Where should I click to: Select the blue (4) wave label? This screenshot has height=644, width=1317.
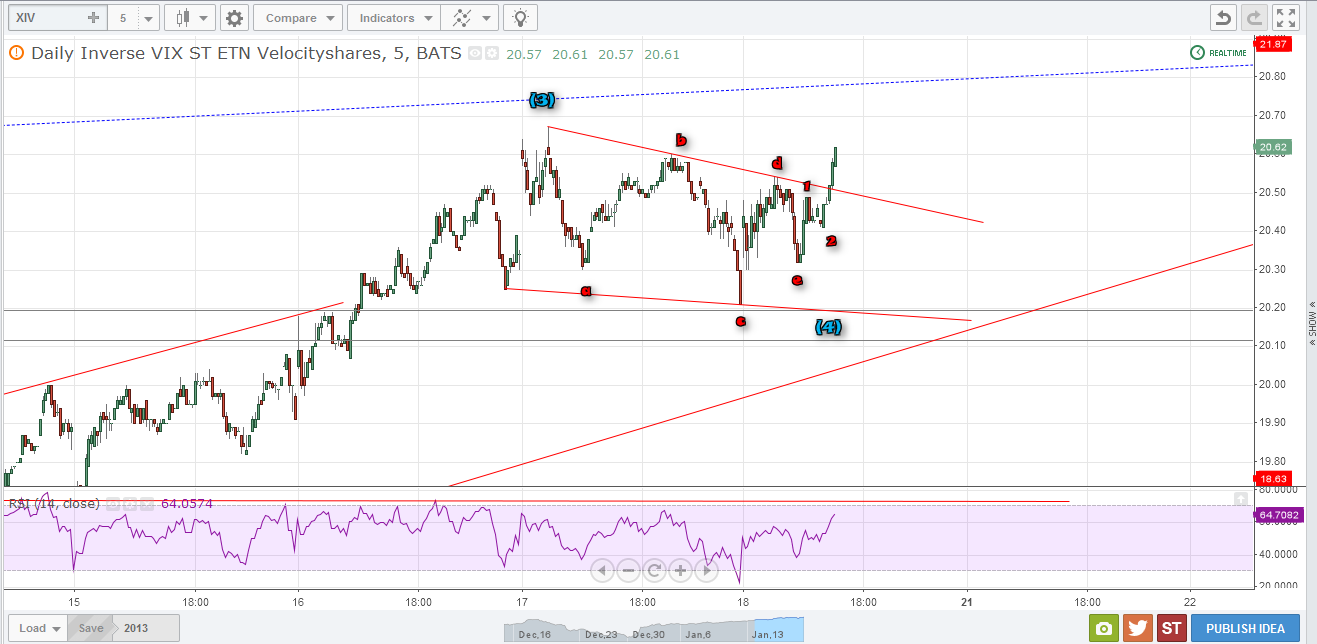pyautogui.click(x=828, y=326)
